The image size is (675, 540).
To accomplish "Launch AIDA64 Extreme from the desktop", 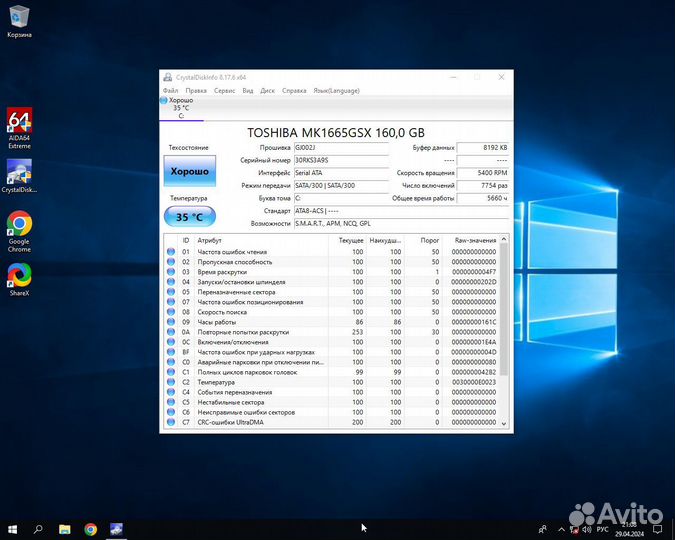I will click(x=19, y=128).
